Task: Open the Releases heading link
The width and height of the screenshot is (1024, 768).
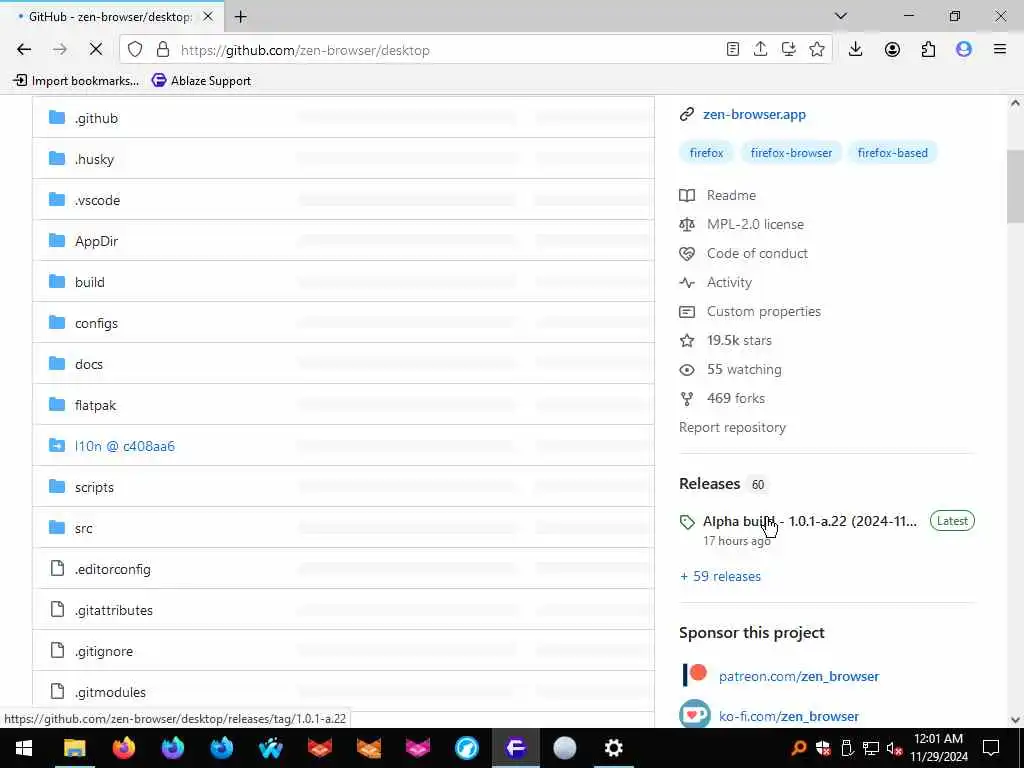Action: (709, 484)
